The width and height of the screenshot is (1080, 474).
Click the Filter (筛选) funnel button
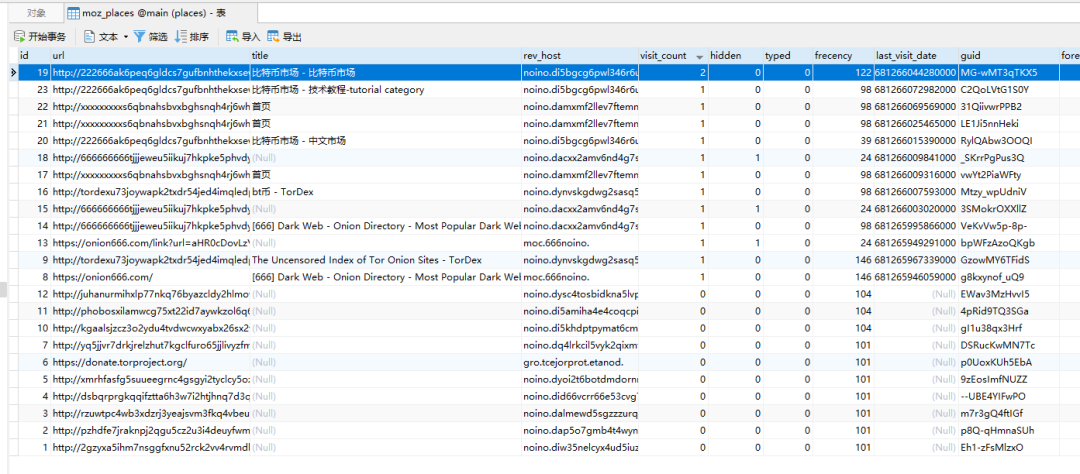150,37
